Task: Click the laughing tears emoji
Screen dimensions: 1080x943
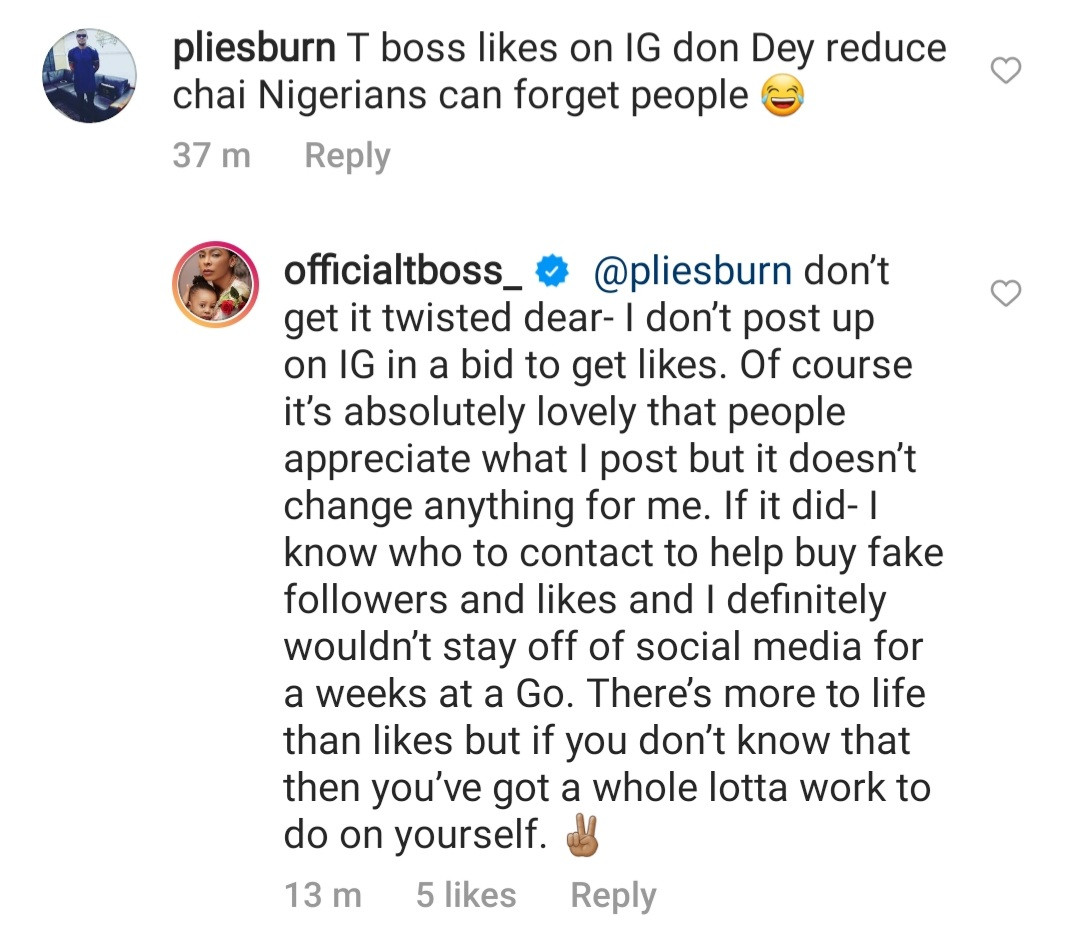Action: pos(783,97)
